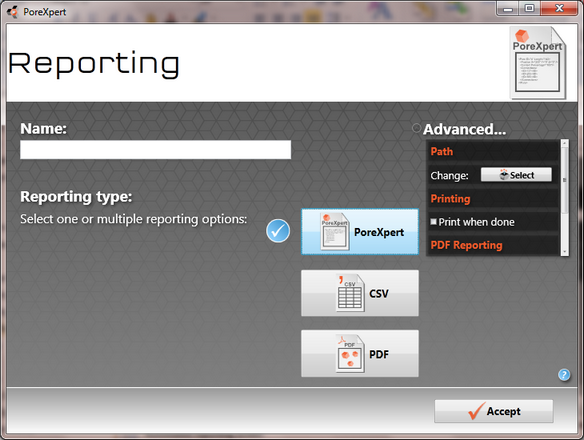Click the Accept button
This screenshot has height=440, width=584.
click(493, 411)
